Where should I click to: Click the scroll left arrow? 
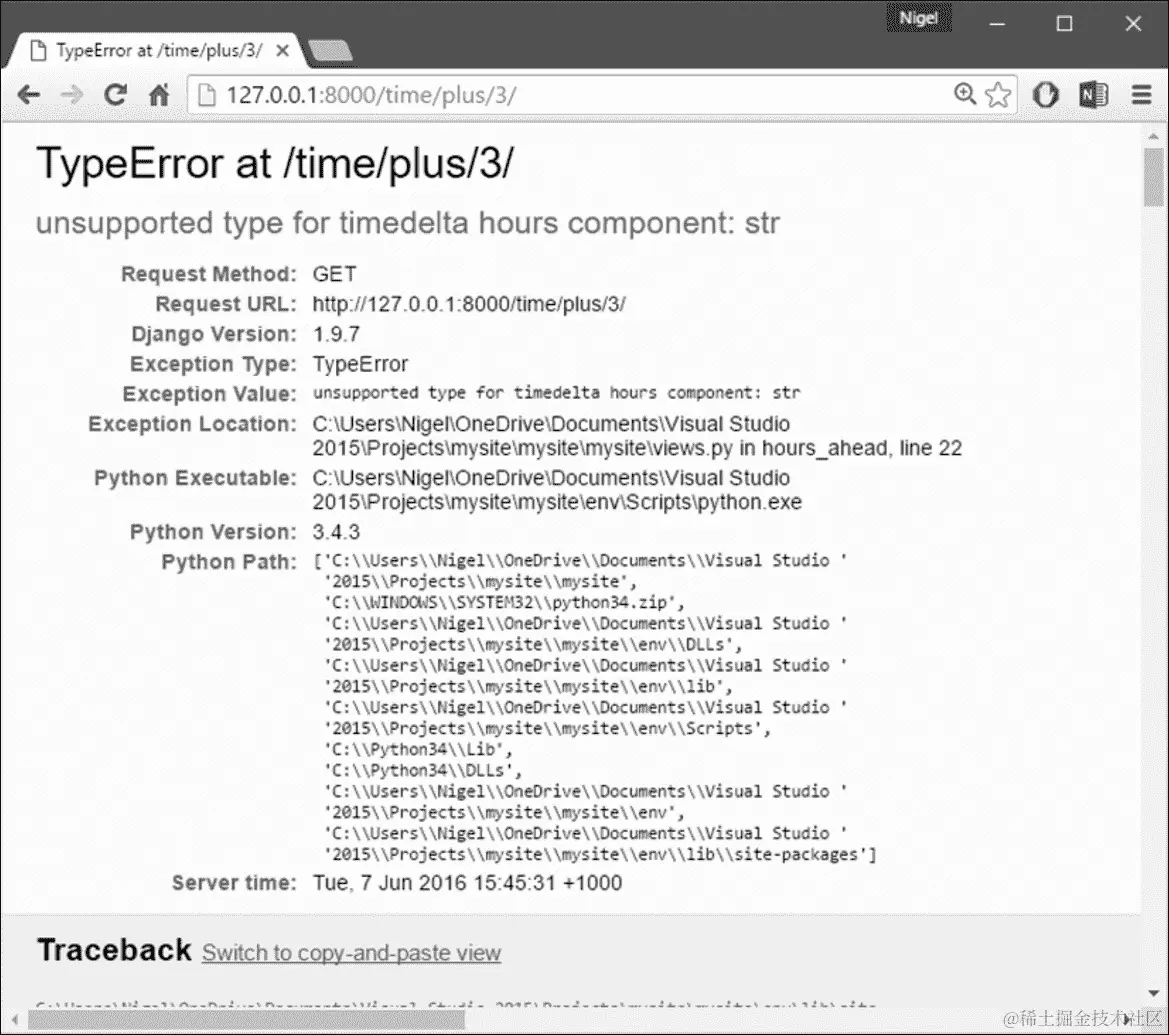click(x=14, y=1019)
